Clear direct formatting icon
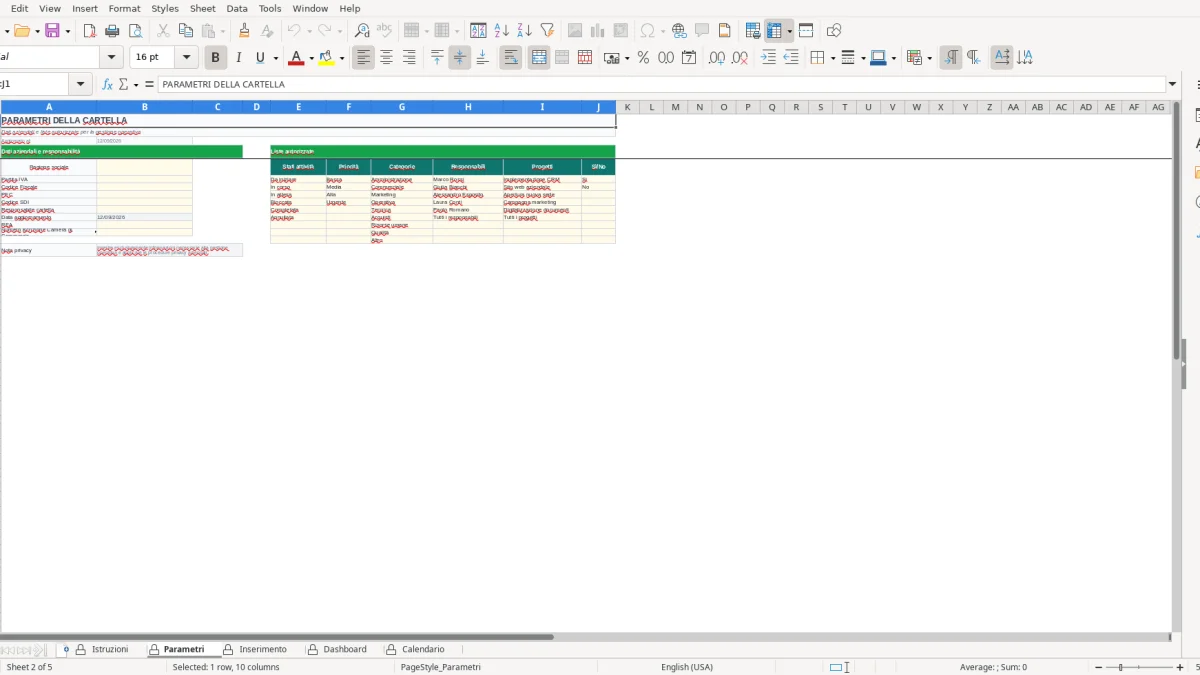 [267, 31]
